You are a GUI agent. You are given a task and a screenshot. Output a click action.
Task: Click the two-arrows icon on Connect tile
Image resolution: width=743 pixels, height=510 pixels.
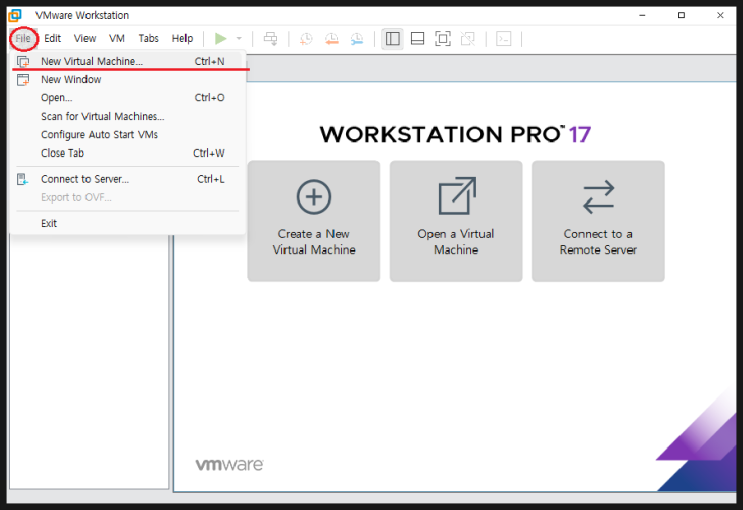[x=598, y=197]
